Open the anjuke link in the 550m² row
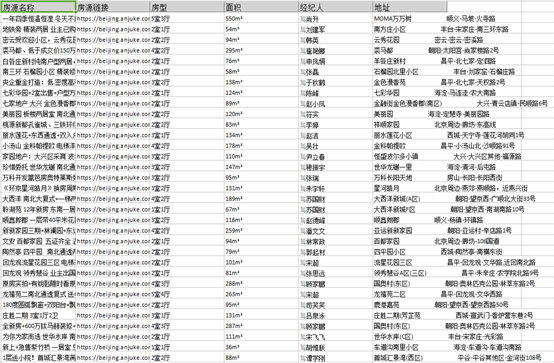This screenshot has height=363, width=554. pos(113,18)
